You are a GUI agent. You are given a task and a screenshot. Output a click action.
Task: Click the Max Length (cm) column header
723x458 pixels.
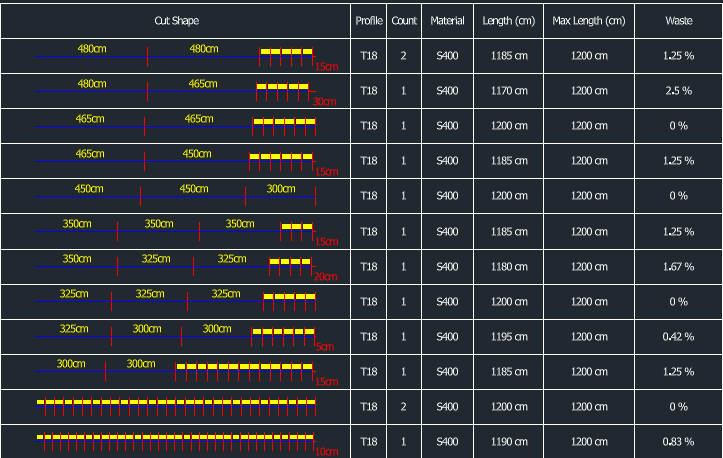pyautogui.click(x=589, y=21)
